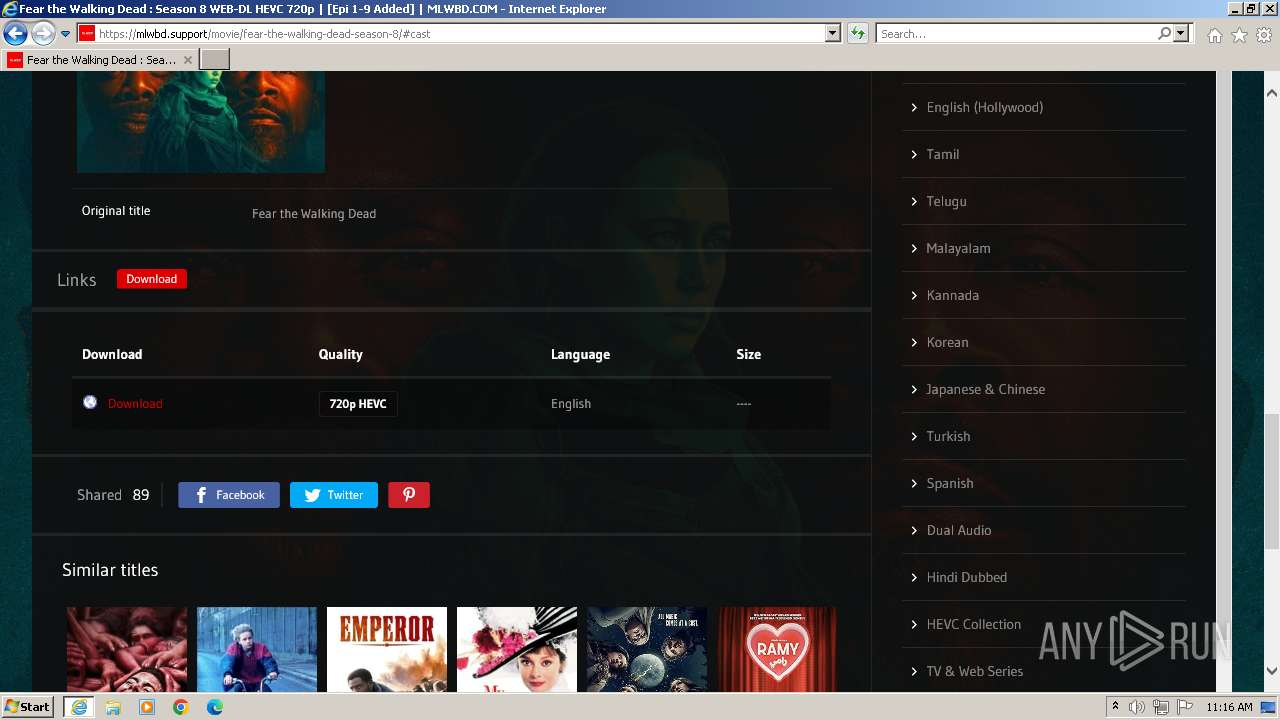Open the Hindi Dubbed category
1280x720 pixels.
[x=967, y=577]
